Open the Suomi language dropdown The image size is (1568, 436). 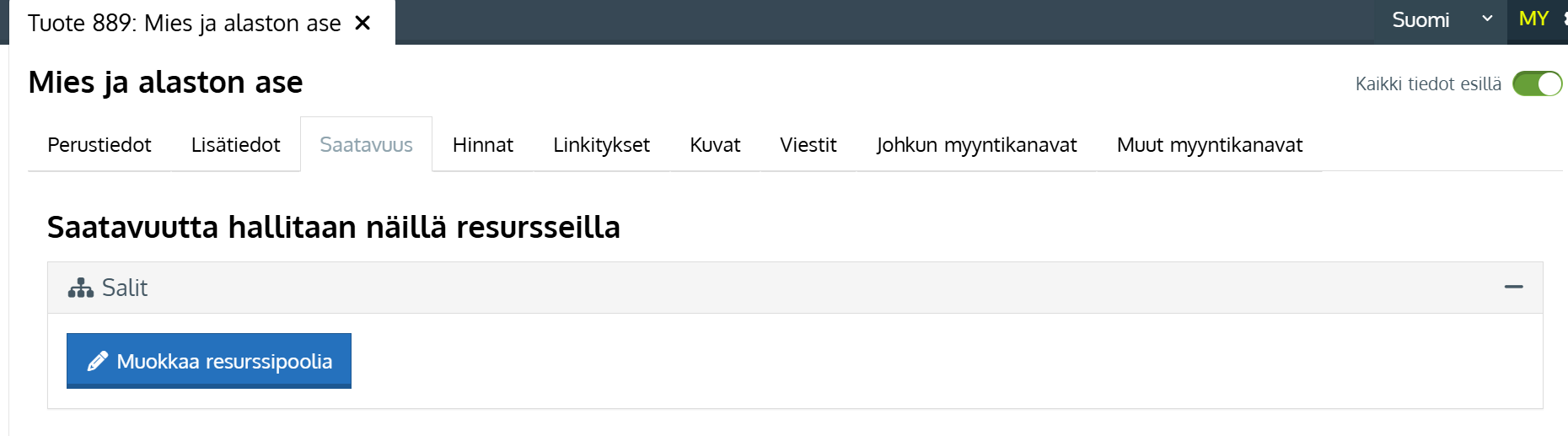(x=1420, y=20)
